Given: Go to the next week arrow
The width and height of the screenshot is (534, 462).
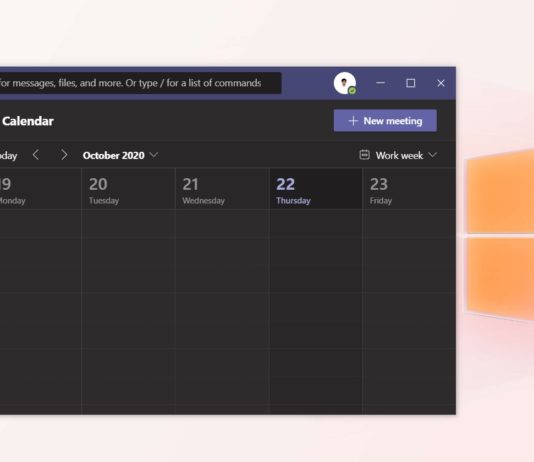Looking at the screenshot, I should pos(64,155).
